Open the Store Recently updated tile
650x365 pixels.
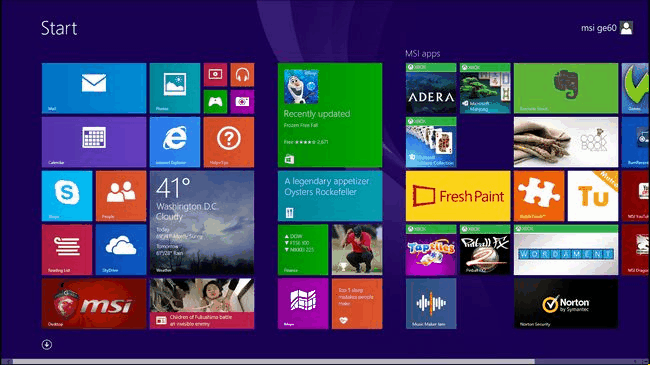point(330,115)
